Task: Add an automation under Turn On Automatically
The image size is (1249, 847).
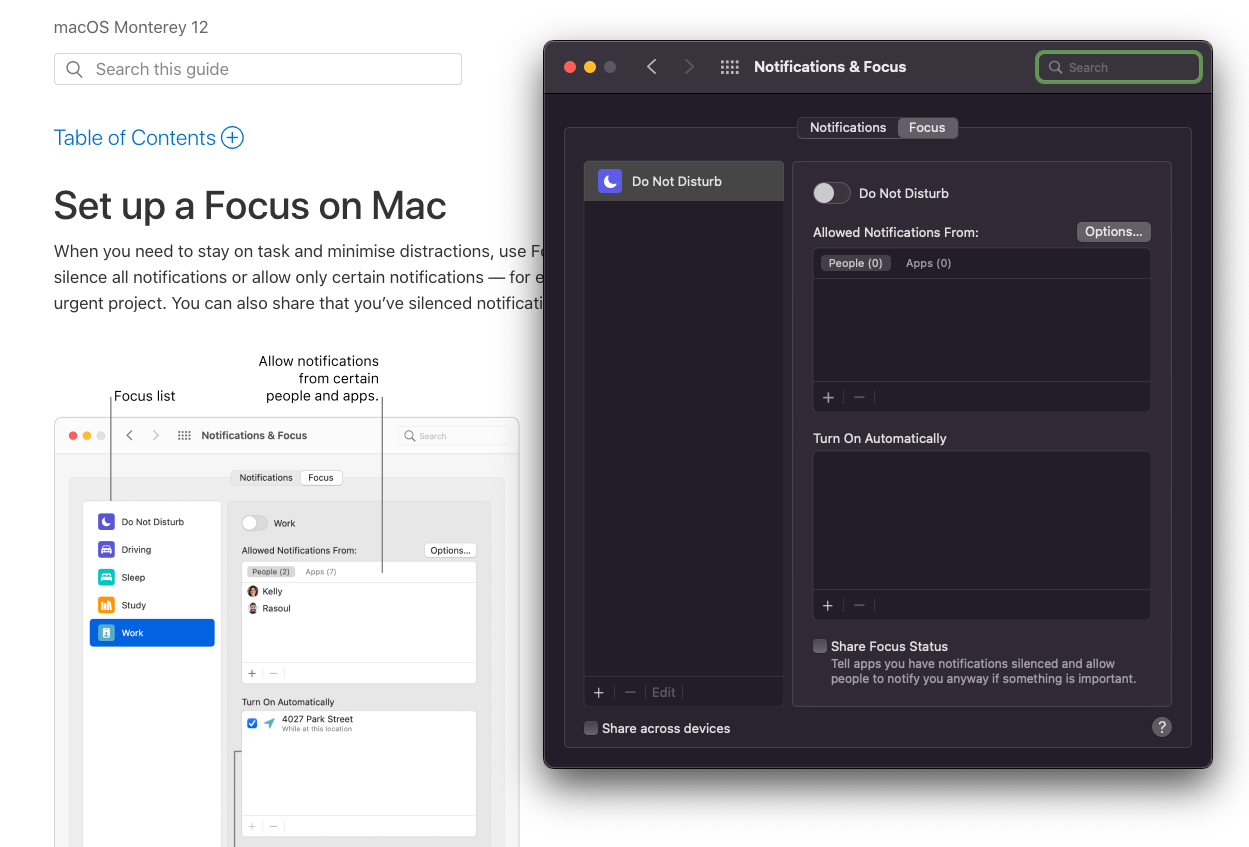Action: (x=828, y=606)
